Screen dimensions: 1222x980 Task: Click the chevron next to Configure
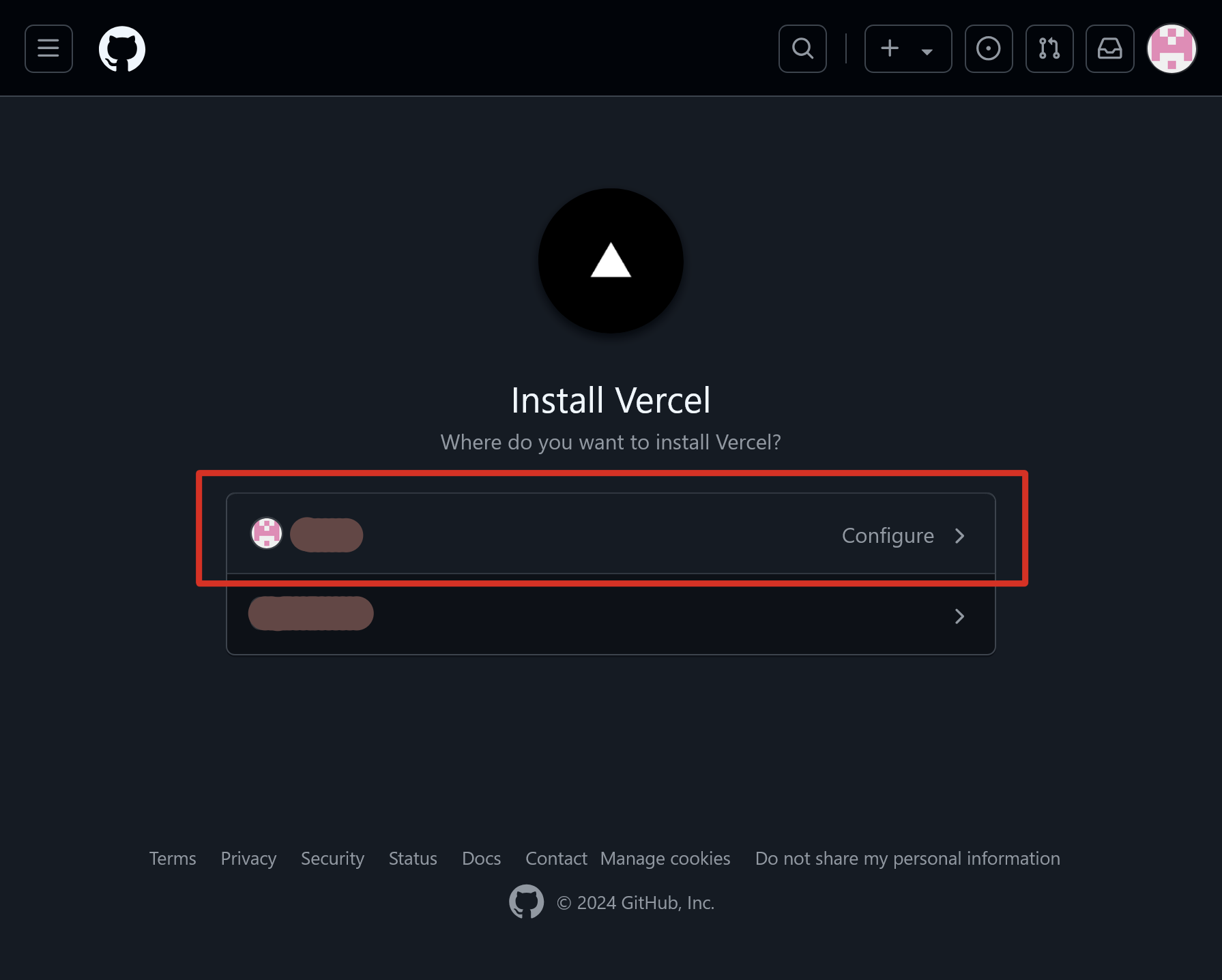tap(959, 536)
